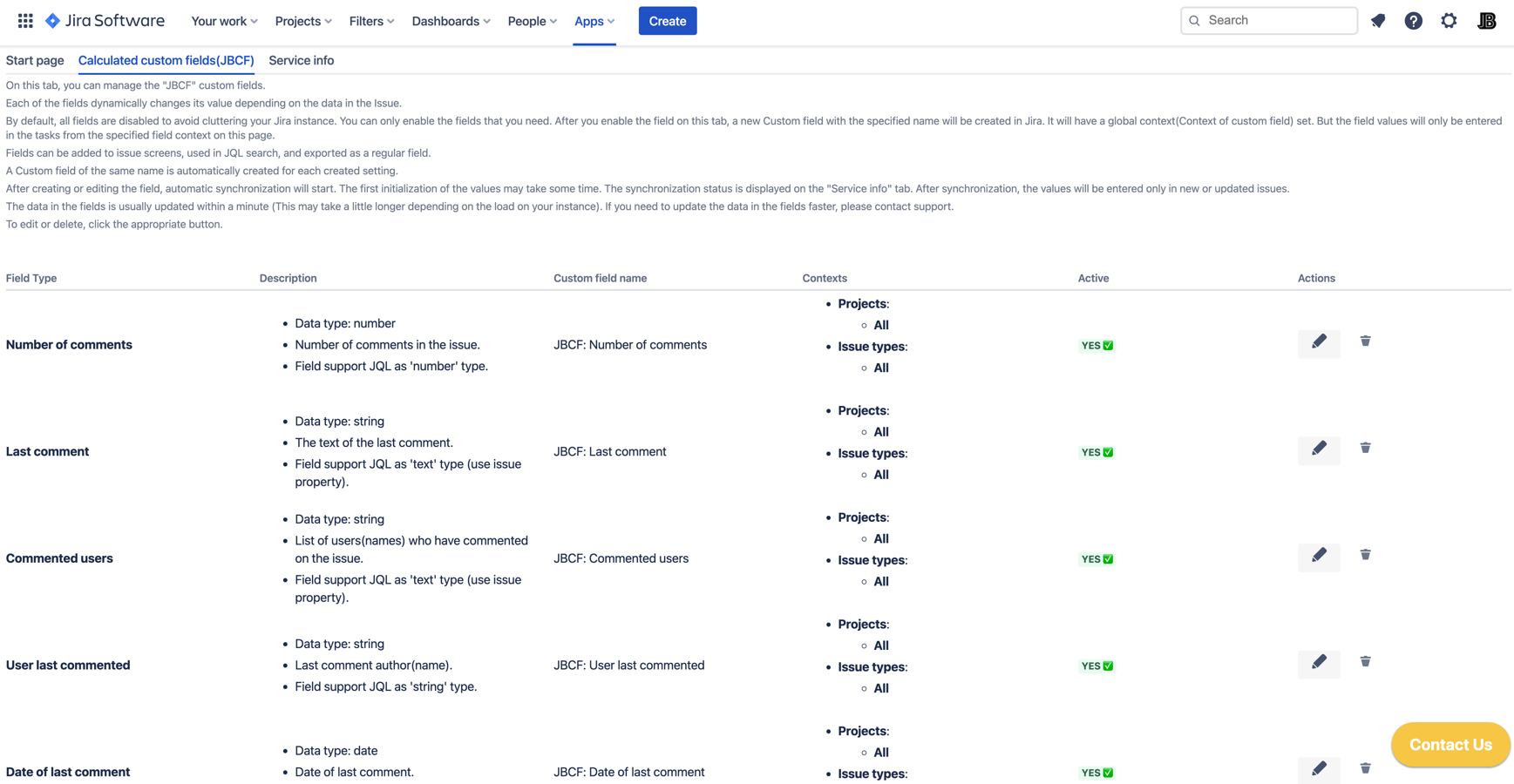Image resolution: width=1514 pixels, height=784 pixels.
Task: Toggle the Active YES badge for Commented users
Action: [x=1096, y=559]
